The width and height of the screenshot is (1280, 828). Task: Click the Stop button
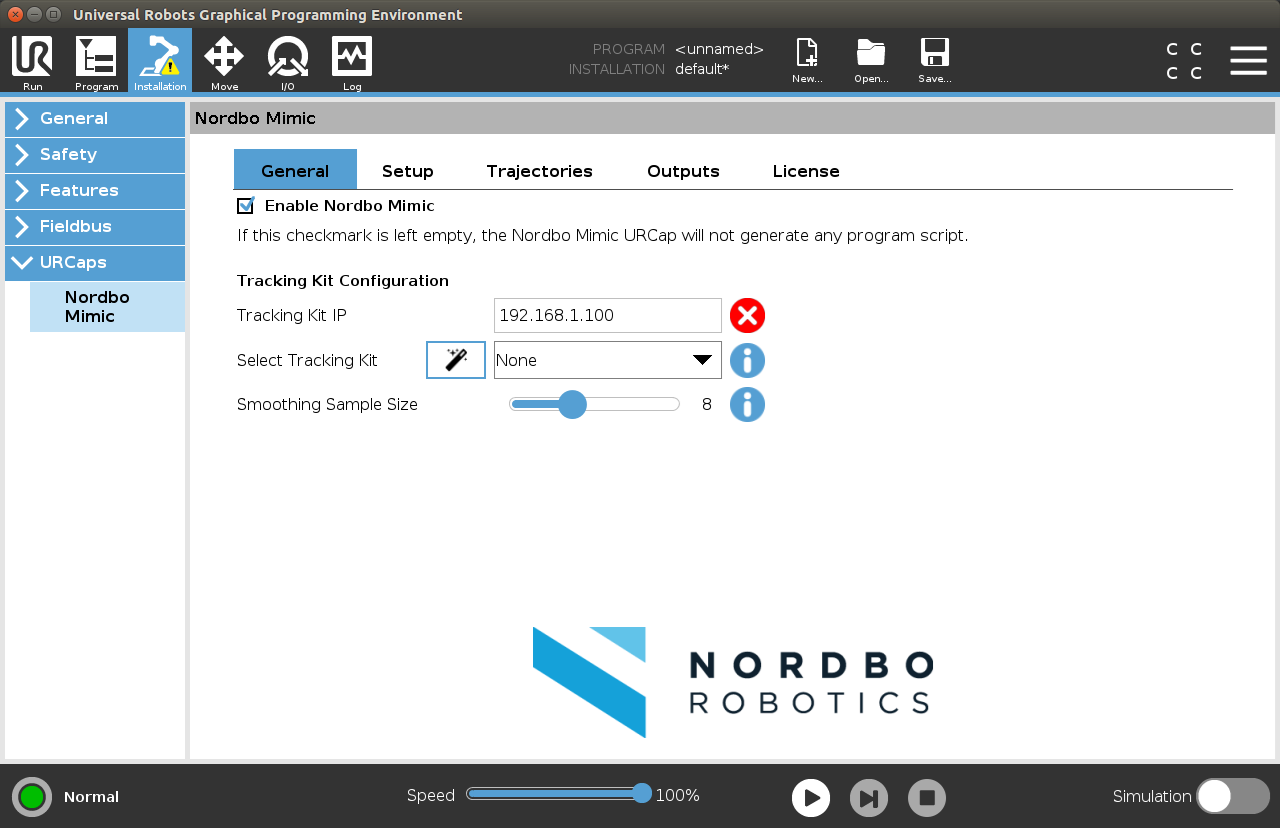927,798
